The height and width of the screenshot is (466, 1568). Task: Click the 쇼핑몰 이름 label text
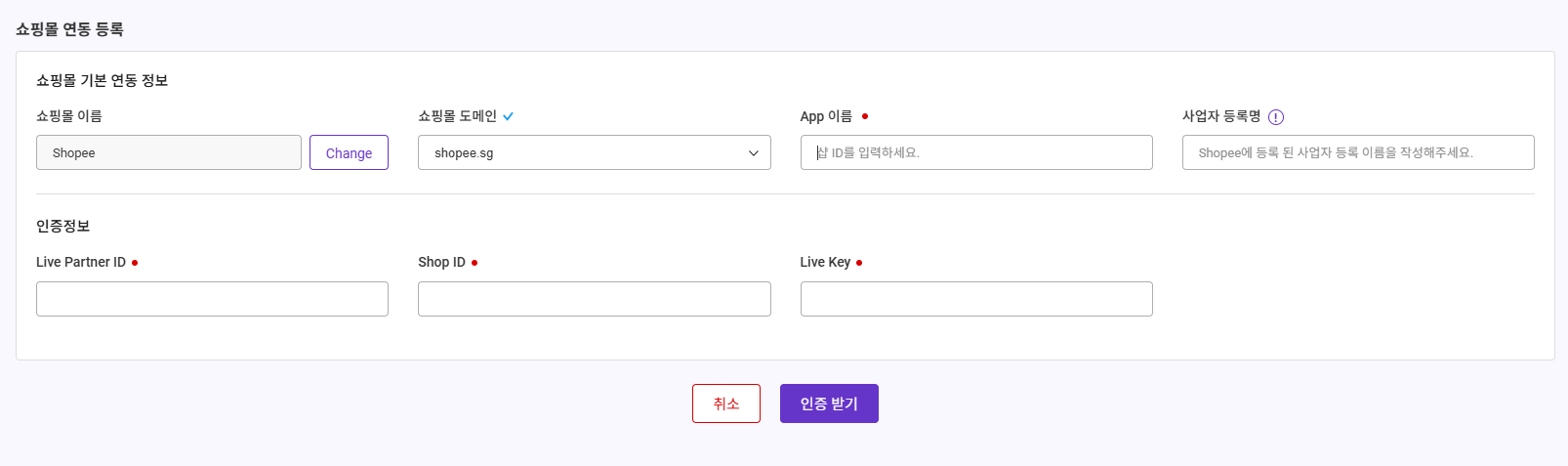(69, 115)
